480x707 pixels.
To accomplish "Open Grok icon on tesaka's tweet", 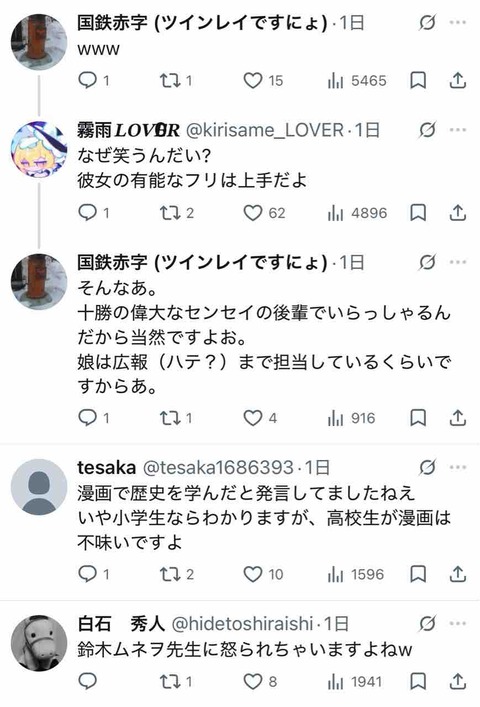I will (x=427, y=468).
